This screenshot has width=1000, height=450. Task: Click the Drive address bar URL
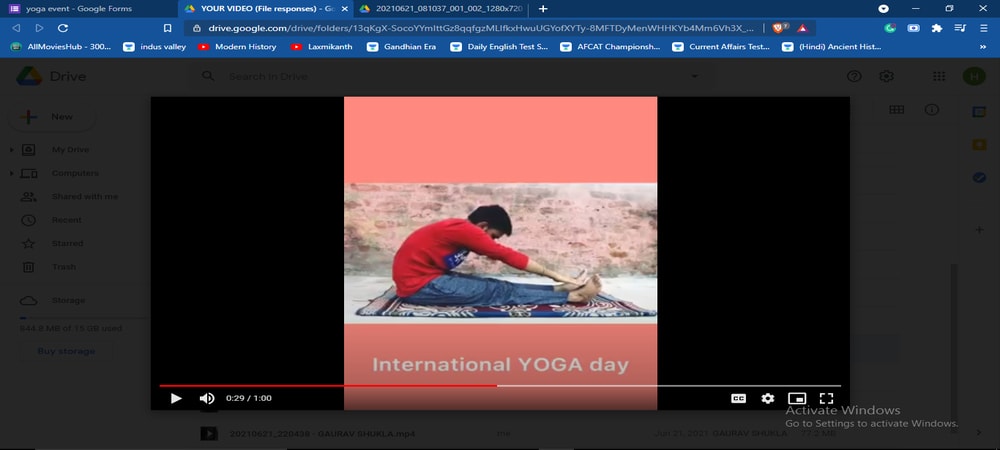[470, 28]
